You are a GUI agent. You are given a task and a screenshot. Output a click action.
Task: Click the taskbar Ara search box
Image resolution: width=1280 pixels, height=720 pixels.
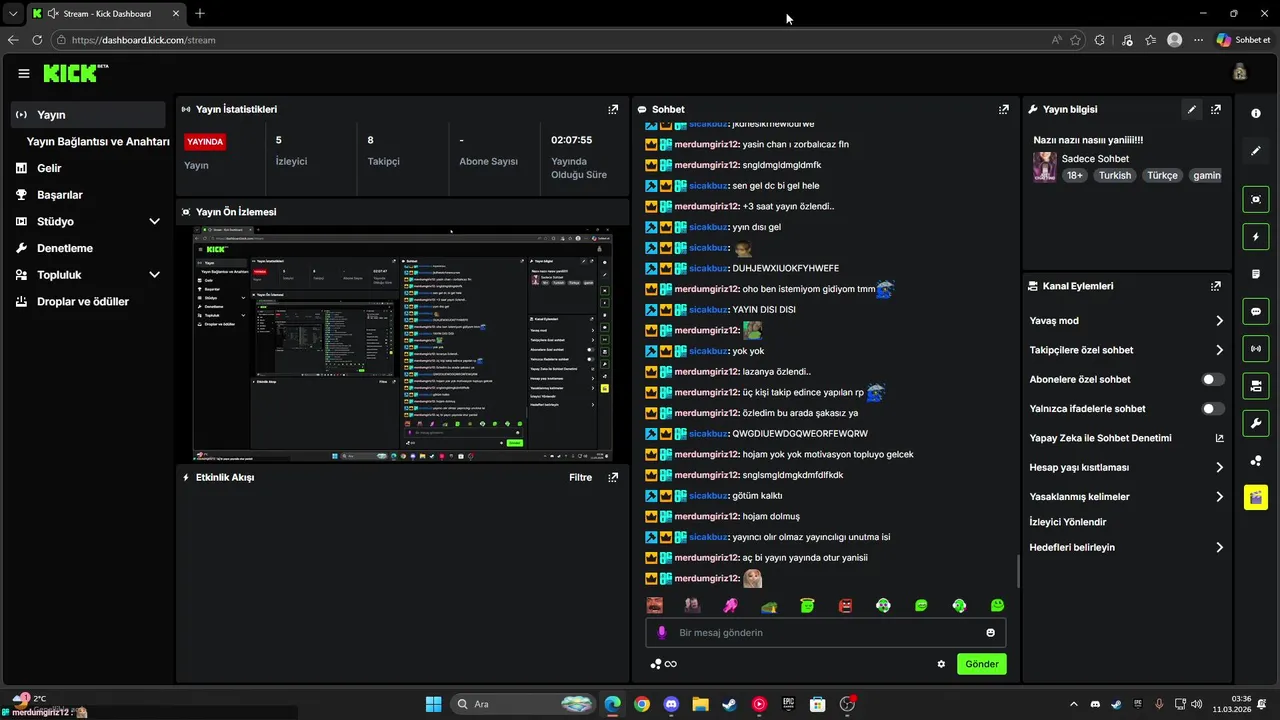(524, 704)
